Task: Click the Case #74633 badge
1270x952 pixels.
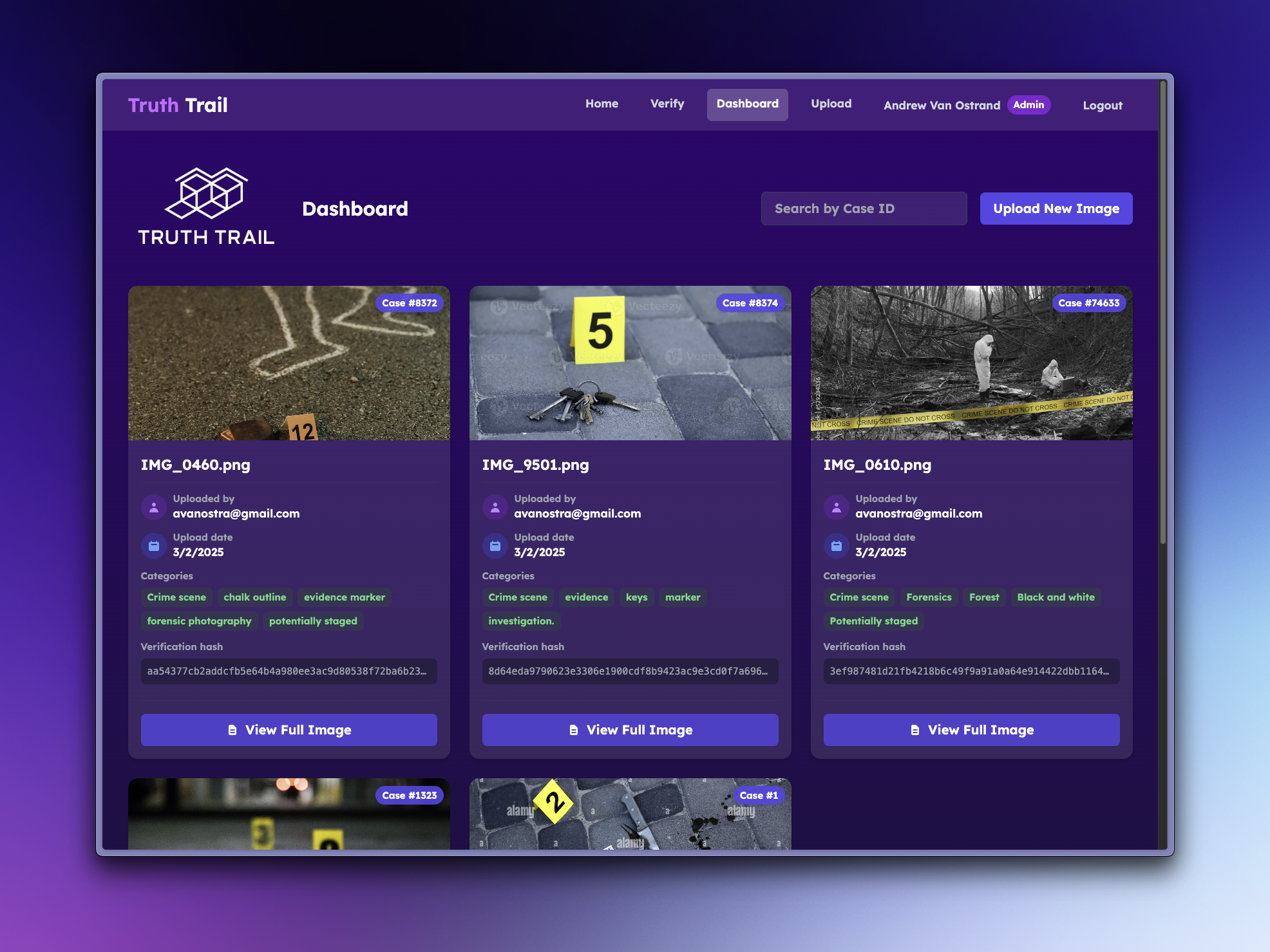Action: (1088, 303)
